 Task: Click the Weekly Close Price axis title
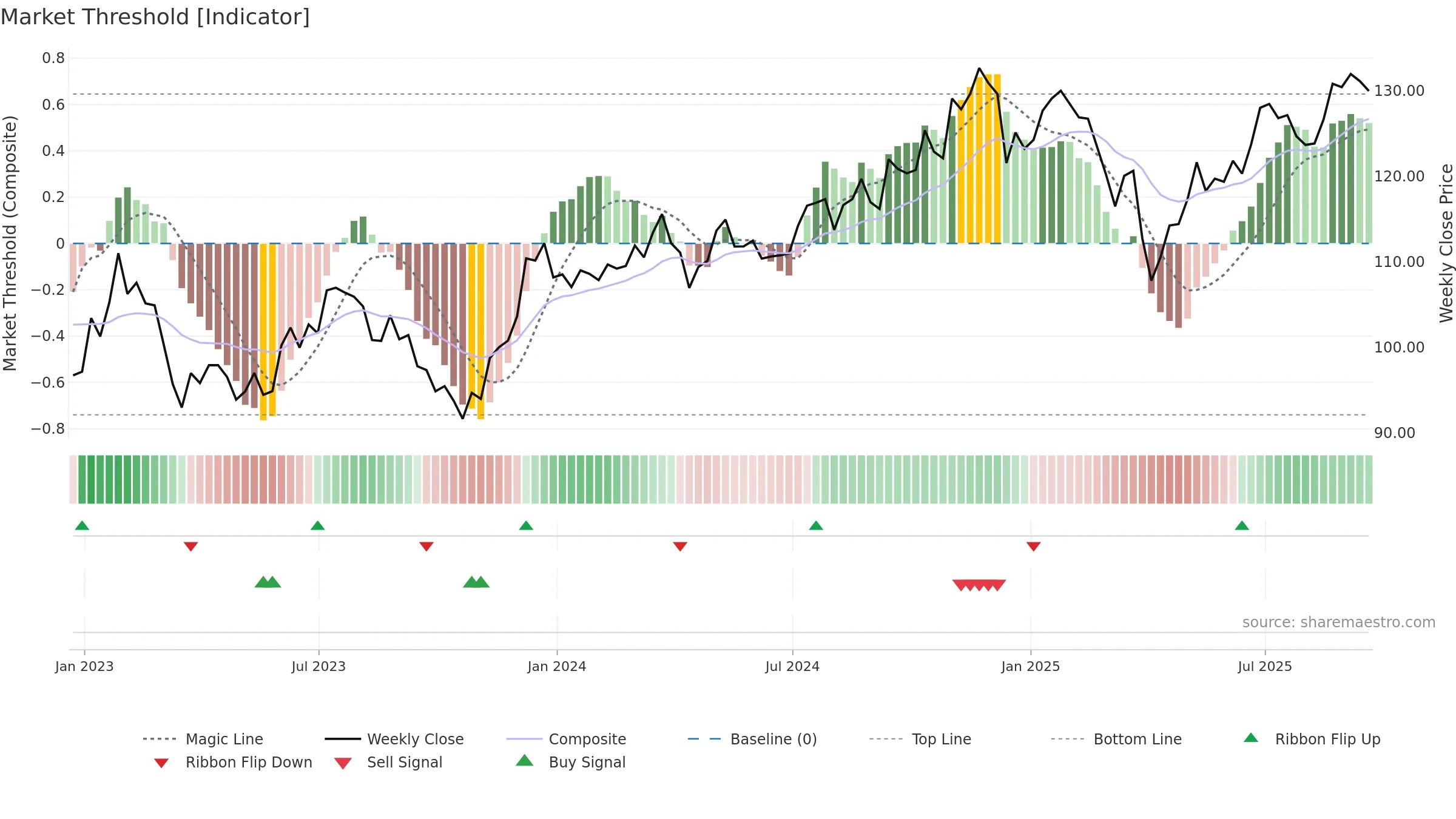click(1446, 243)
